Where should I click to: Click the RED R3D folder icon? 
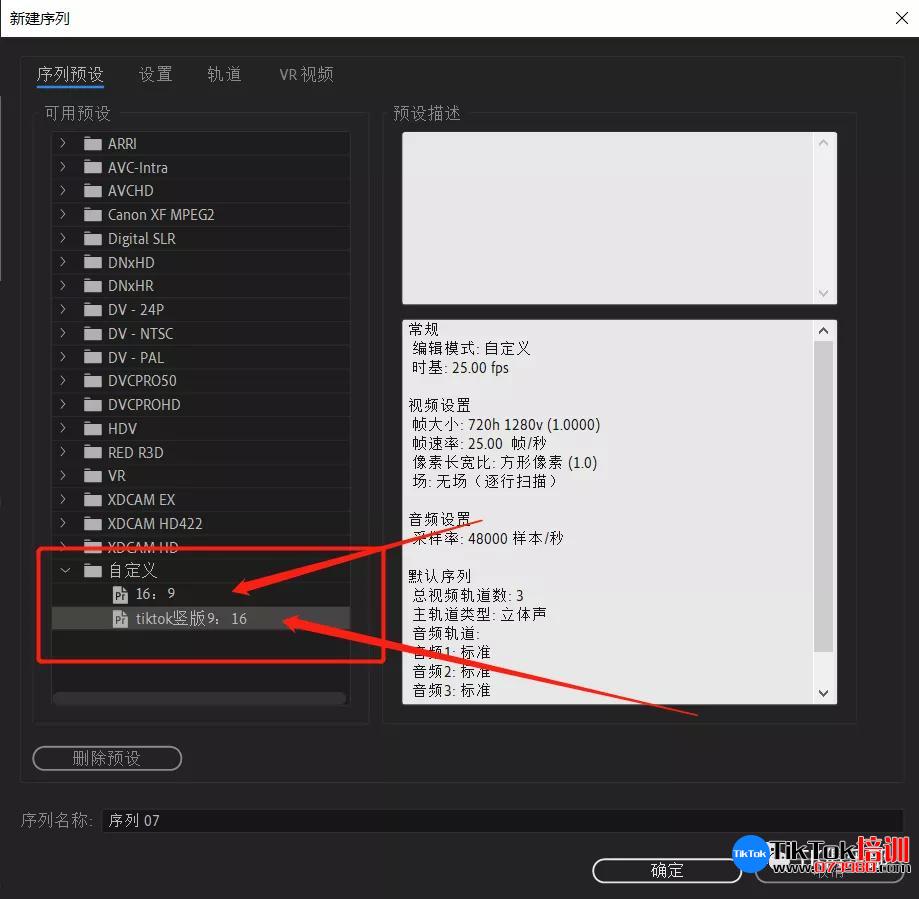93,452
